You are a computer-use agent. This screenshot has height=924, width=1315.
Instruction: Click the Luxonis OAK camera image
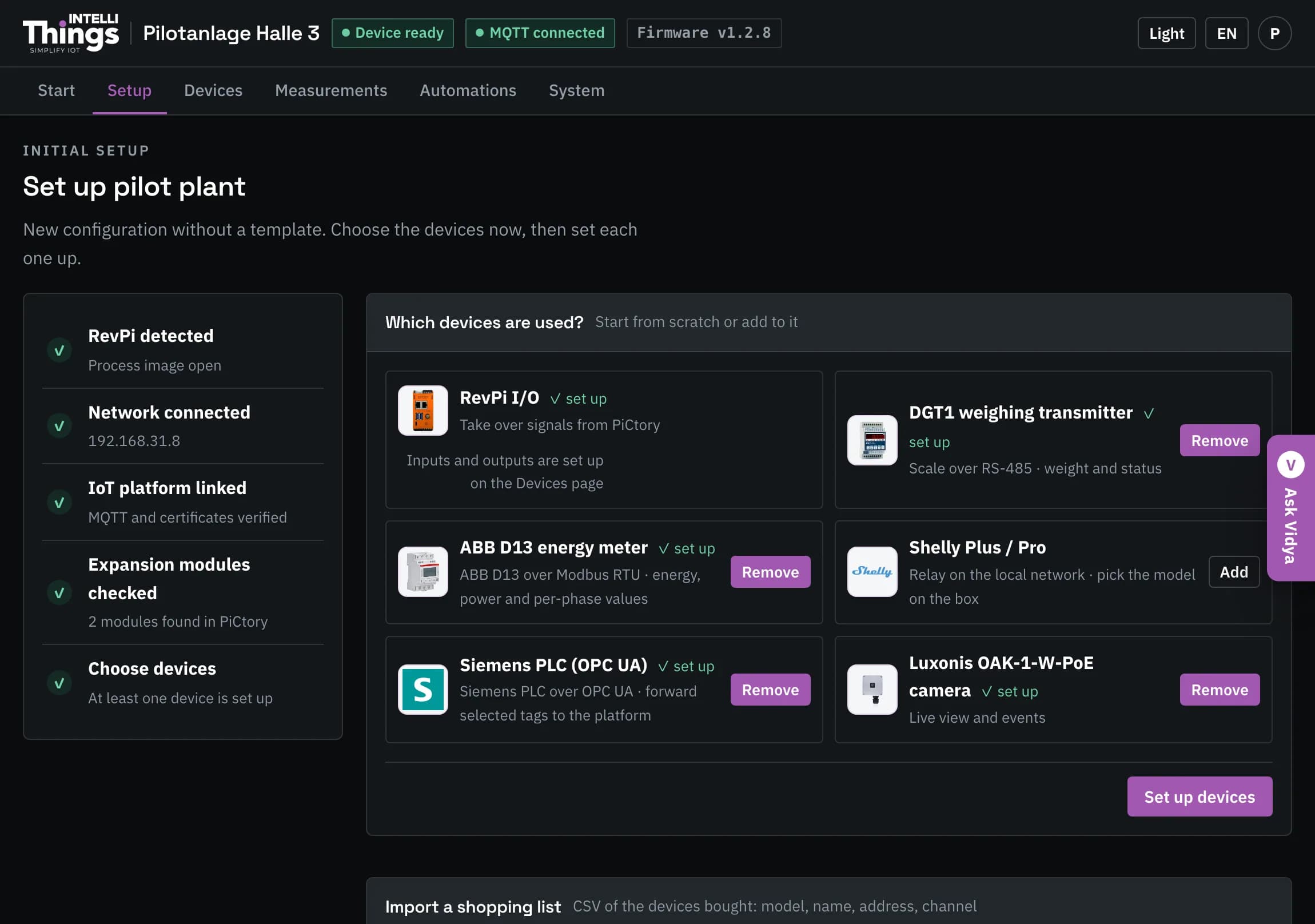pos(872,689)
